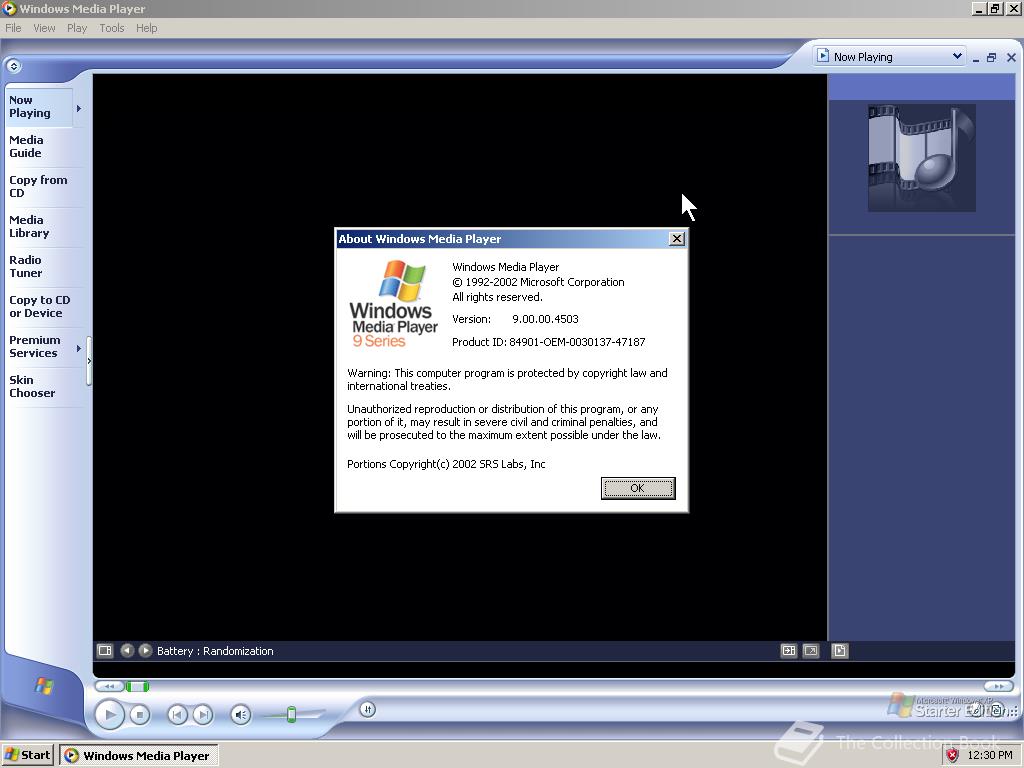The height and width of the screenshot is (768, 1024).
Task: Select the next visualization arrow
Action: [x=146, y=650]
